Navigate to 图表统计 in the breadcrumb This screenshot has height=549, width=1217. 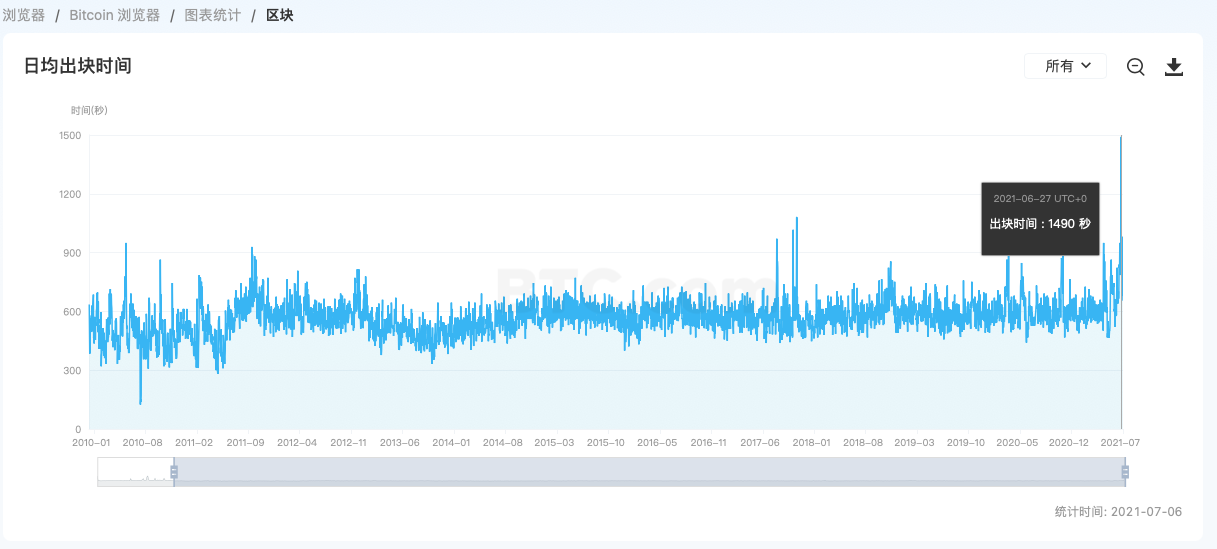pos(212,15)
